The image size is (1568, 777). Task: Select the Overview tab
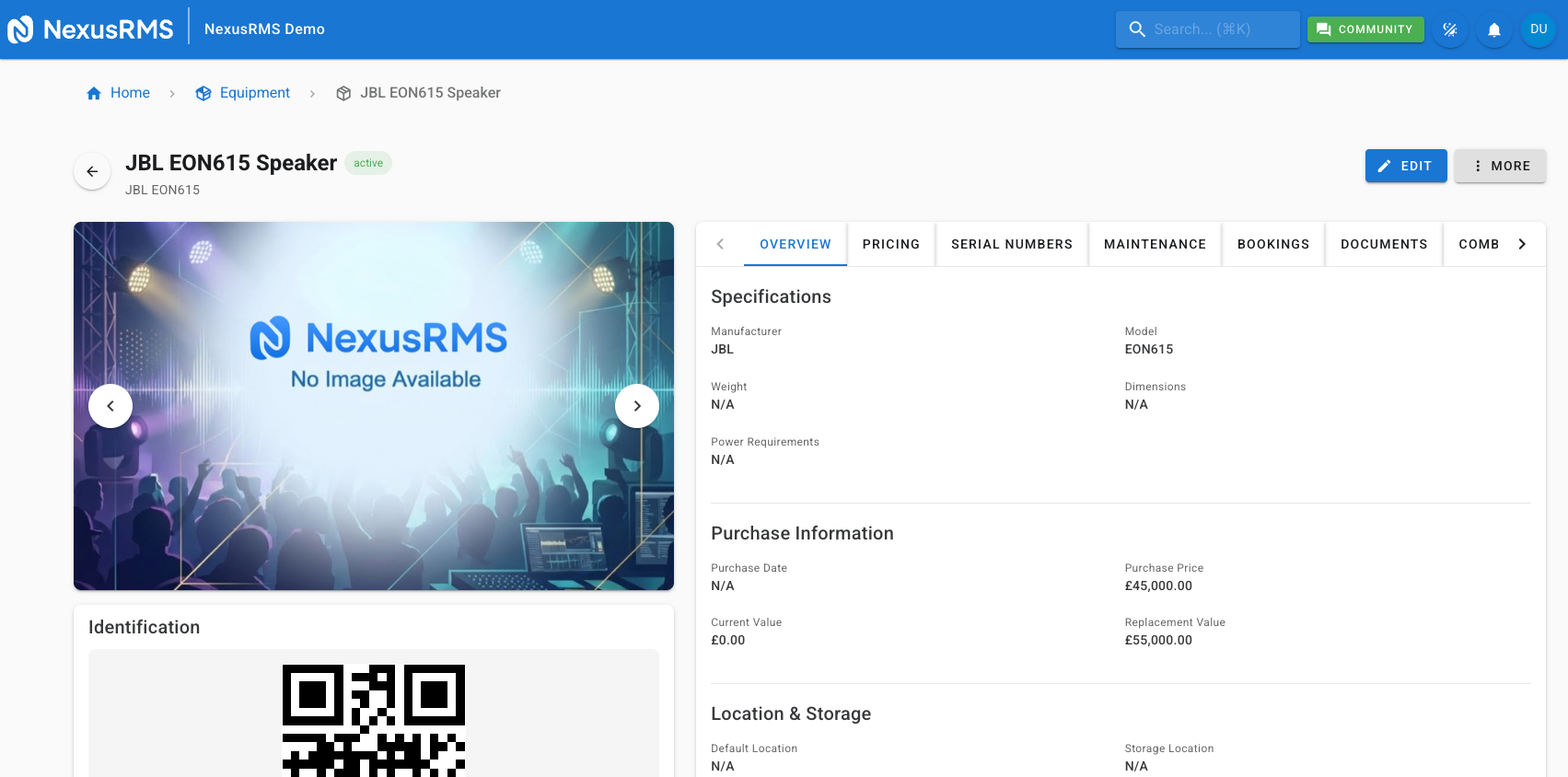pyautogui.click(x=796, y=244)
